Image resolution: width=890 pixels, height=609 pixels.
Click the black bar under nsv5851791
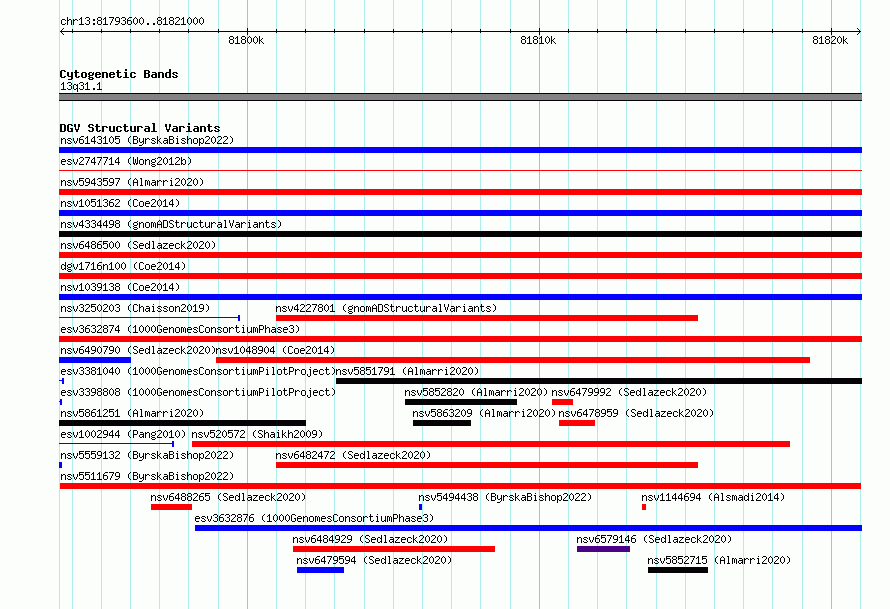pos(599,381)
